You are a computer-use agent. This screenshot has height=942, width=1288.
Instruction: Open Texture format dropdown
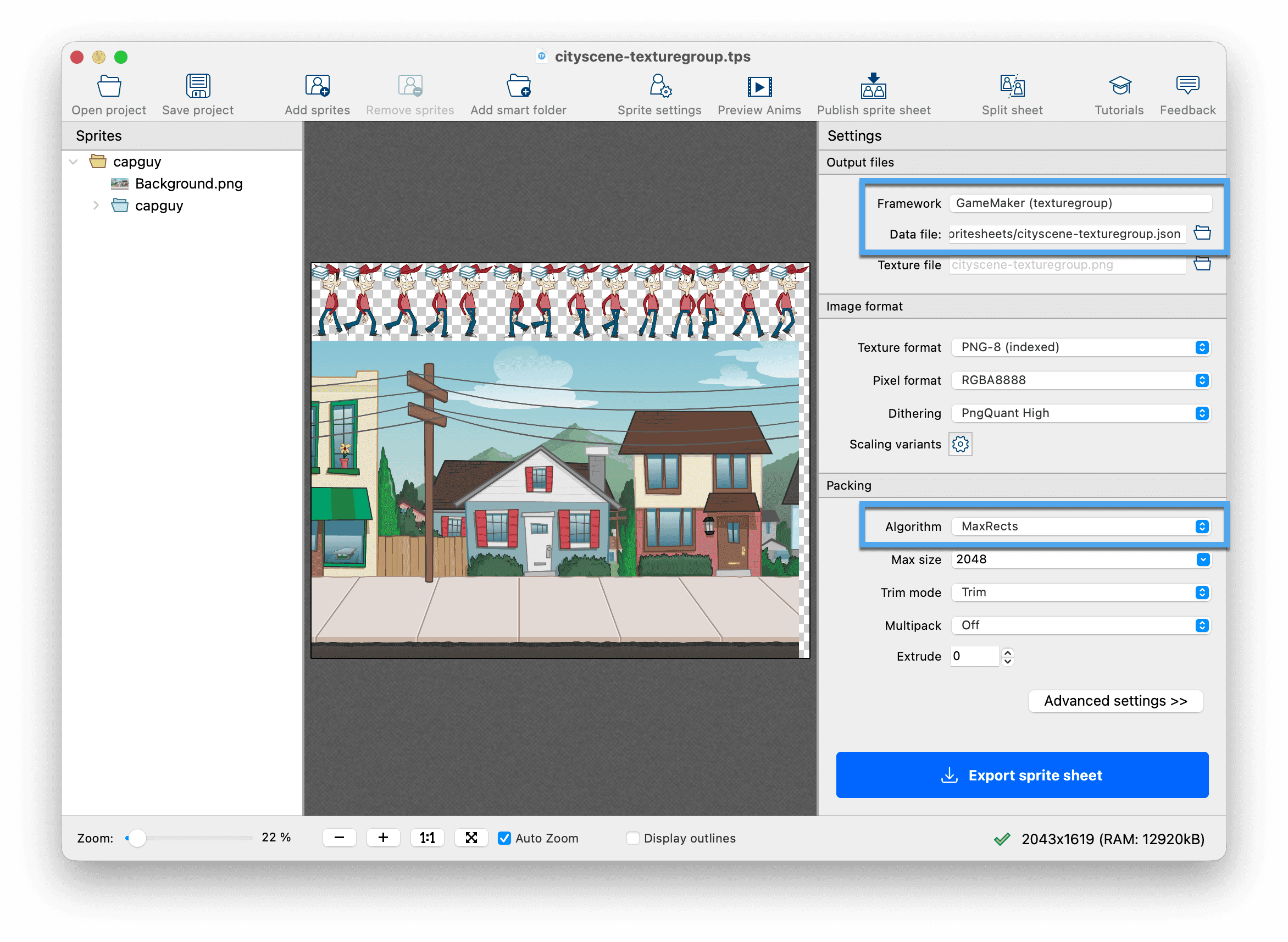click(1080, 347)
